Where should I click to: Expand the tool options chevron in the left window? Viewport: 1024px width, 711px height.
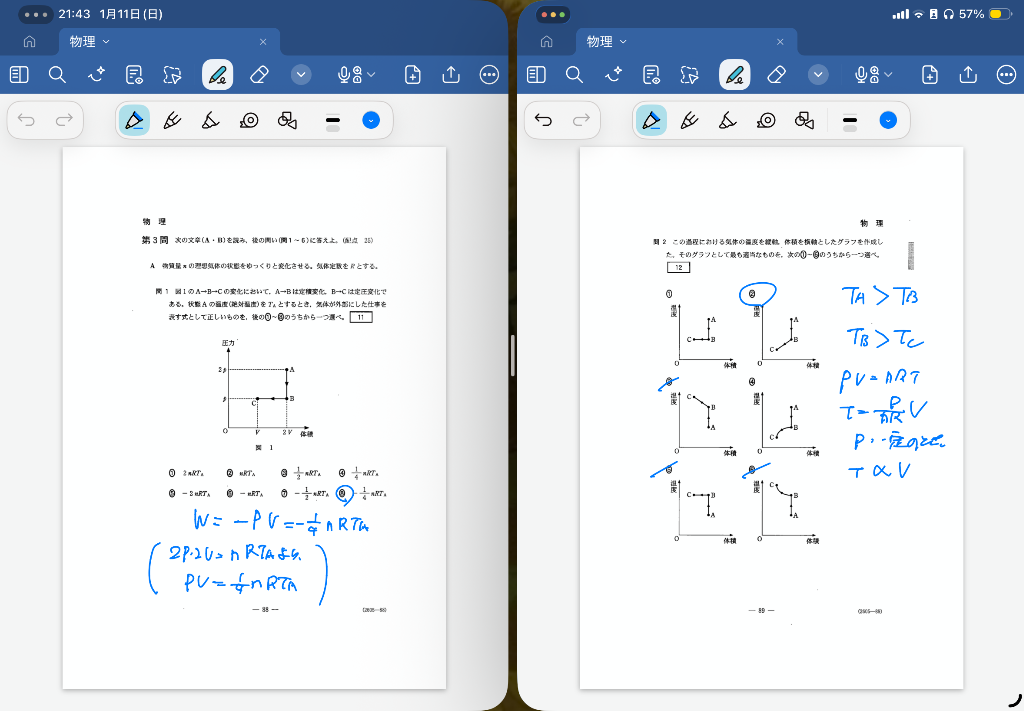[302, 75]
